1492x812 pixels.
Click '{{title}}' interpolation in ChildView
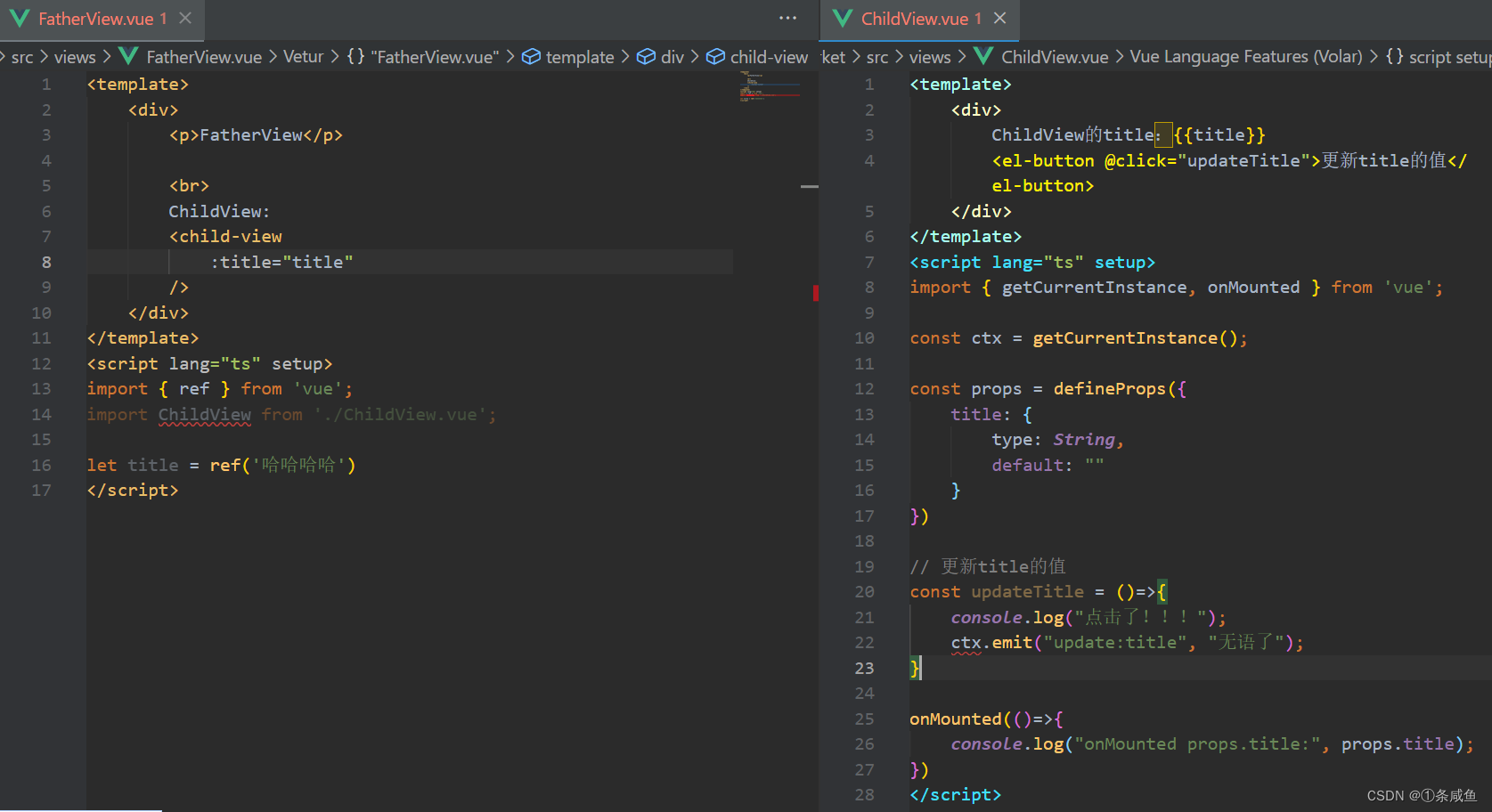pos(1219,134)
